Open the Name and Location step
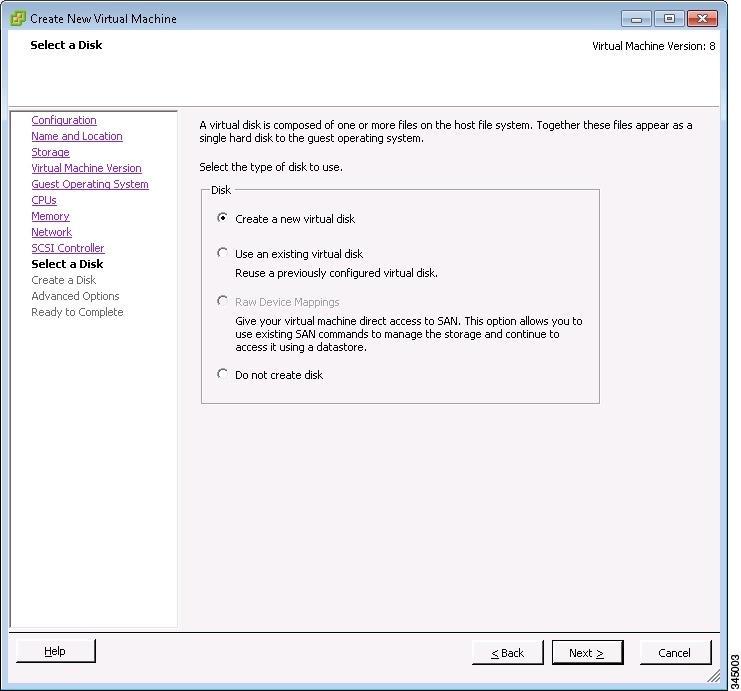 (77, 136)
